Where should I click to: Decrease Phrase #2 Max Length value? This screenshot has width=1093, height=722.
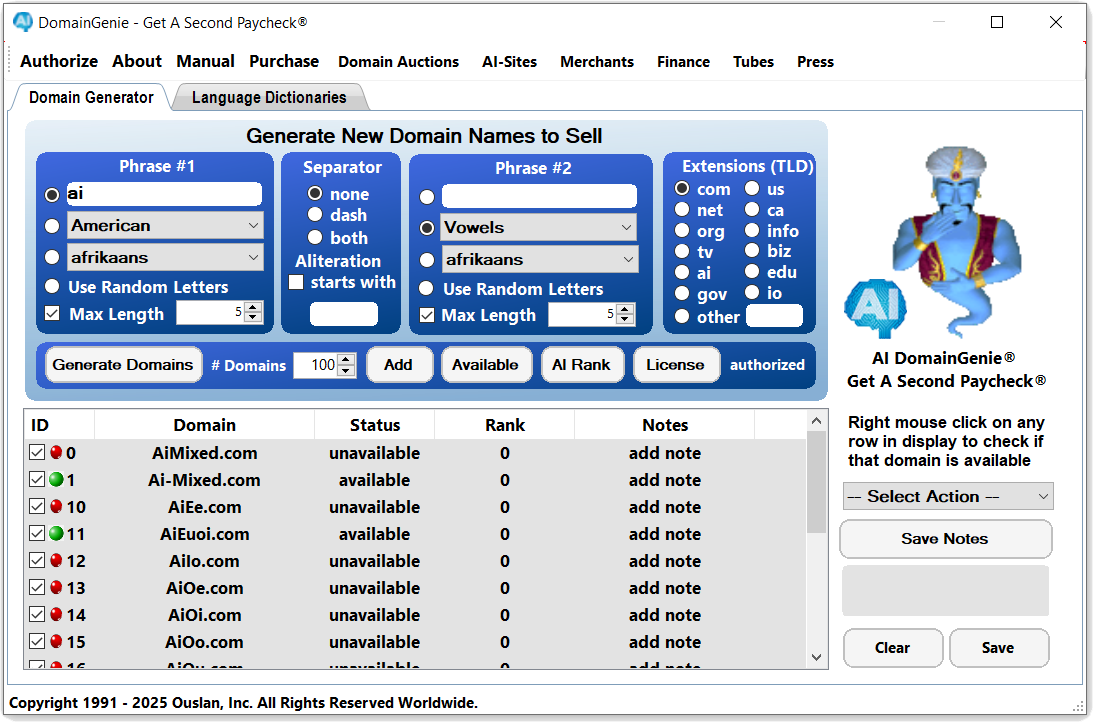(x=626, y=320)
